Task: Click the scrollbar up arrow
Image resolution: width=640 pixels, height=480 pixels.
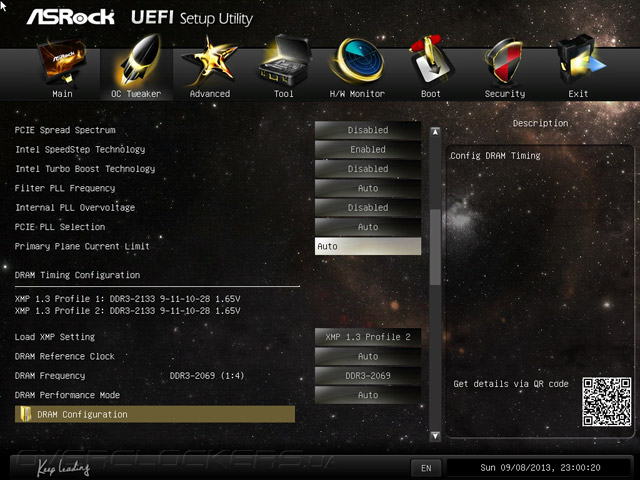Action: (435, 132)
